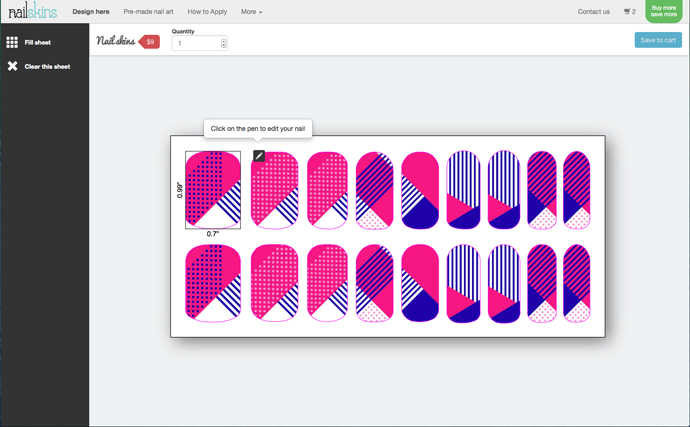Viewport: 690px width, 427px height.
Task: Click Clear this sheet label
Action: (47, 66)
